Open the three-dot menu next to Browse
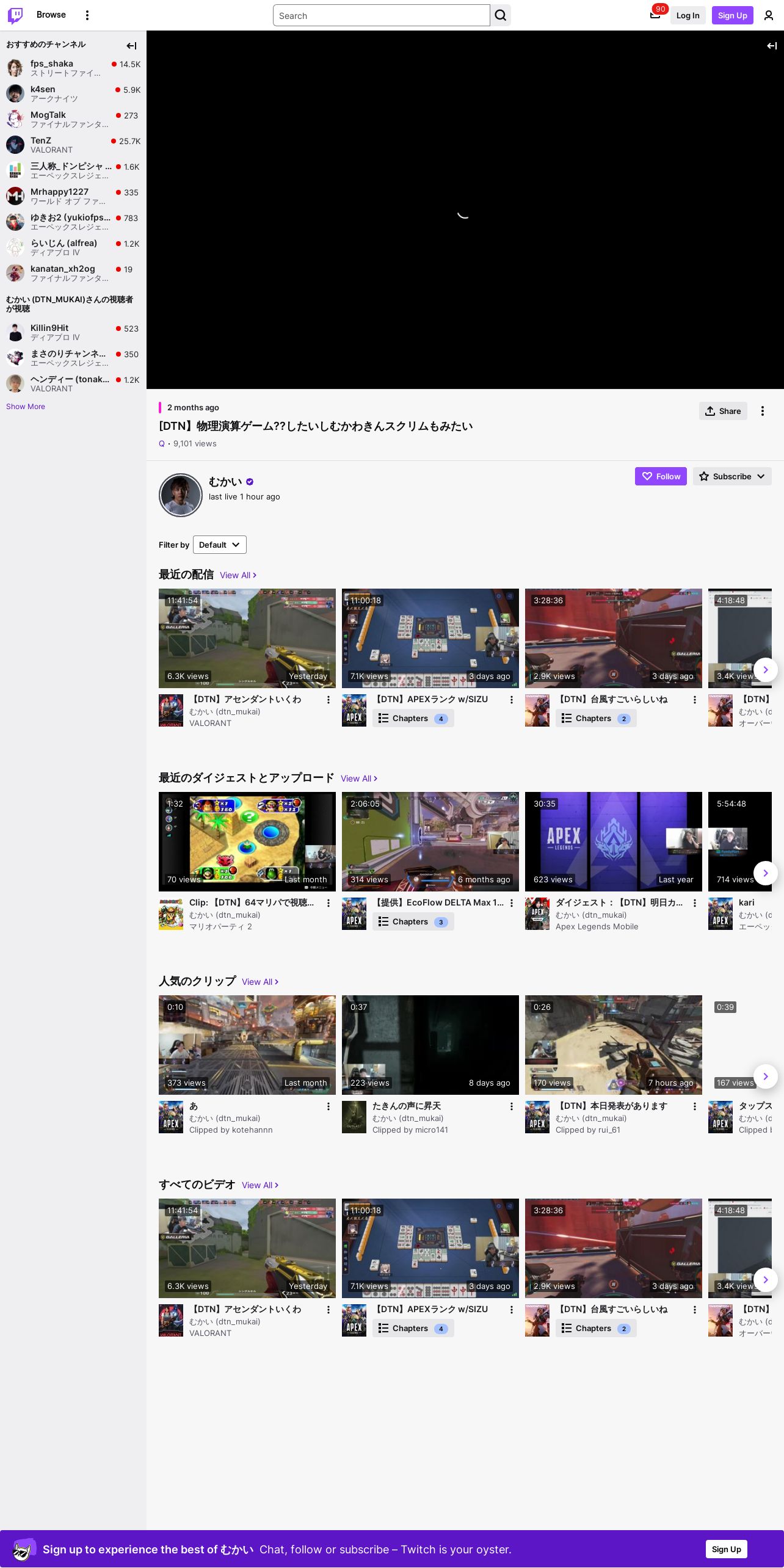 point(87,15)
